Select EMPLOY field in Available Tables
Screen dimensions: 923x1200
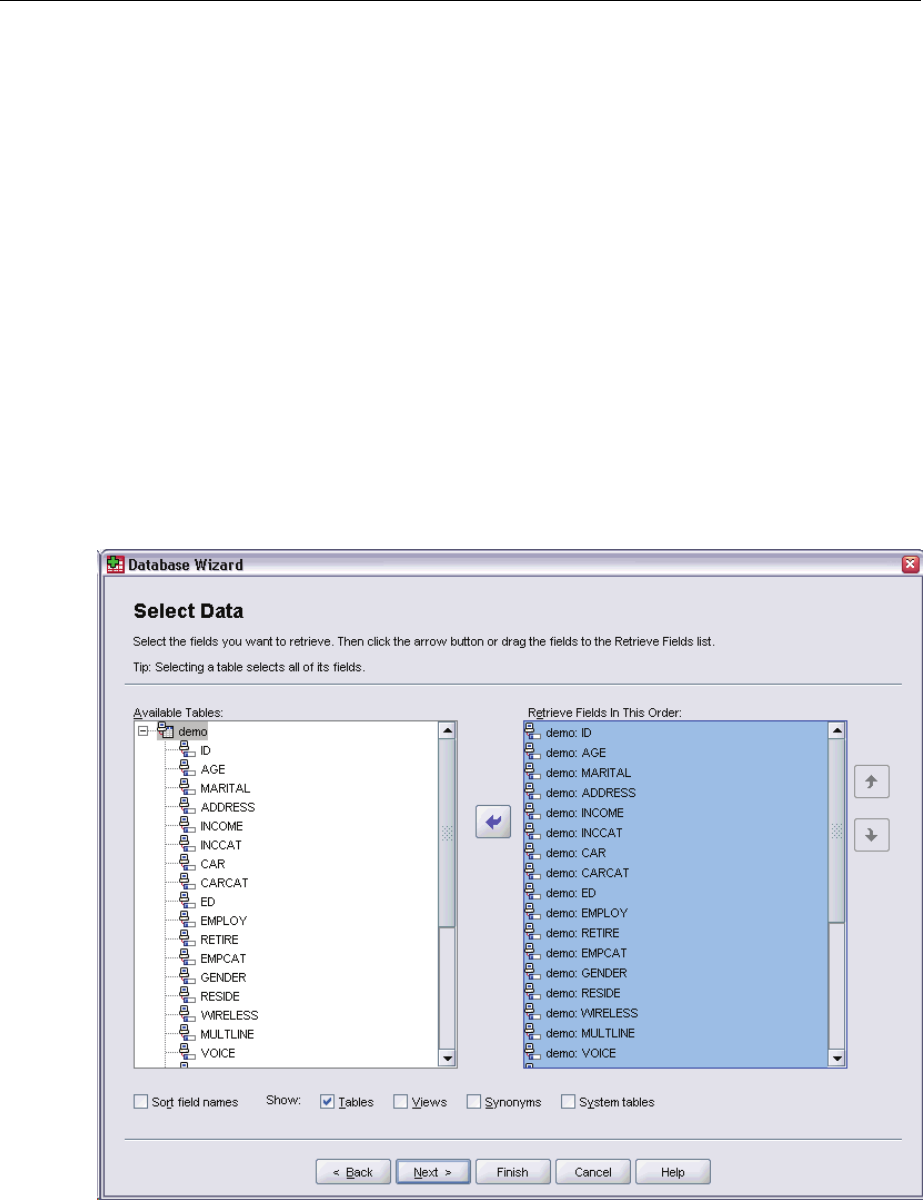[x=223, y=920]
